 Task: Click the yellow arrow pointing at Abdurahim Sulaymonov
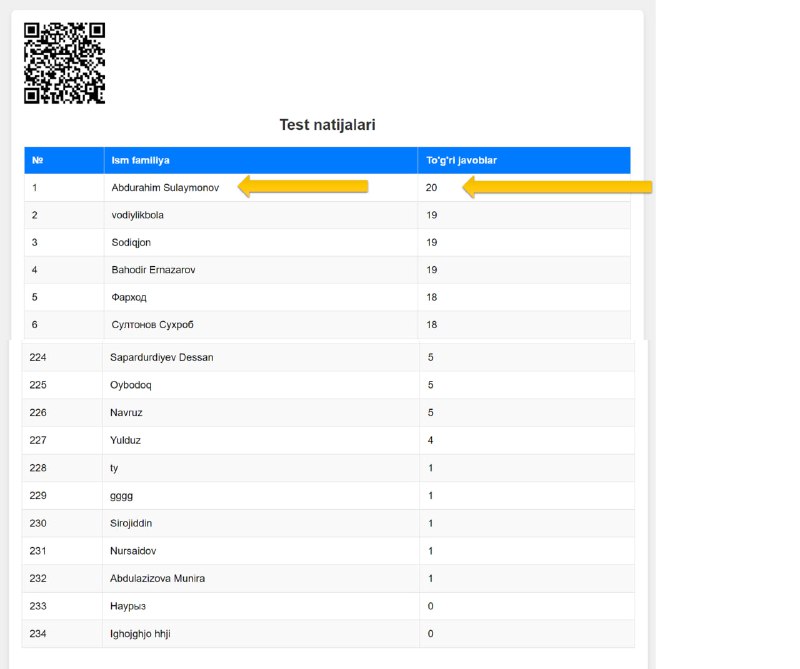click(303, 186)
